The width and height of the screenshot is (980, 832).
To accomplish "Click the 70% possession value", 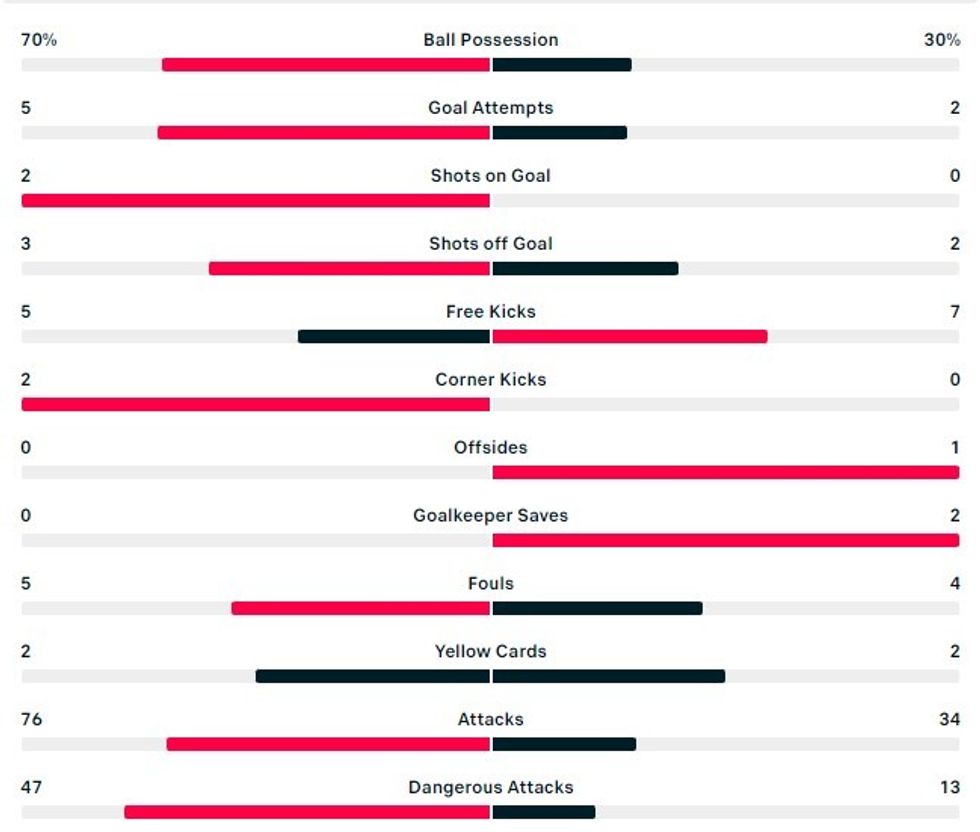I will (39, 40).
